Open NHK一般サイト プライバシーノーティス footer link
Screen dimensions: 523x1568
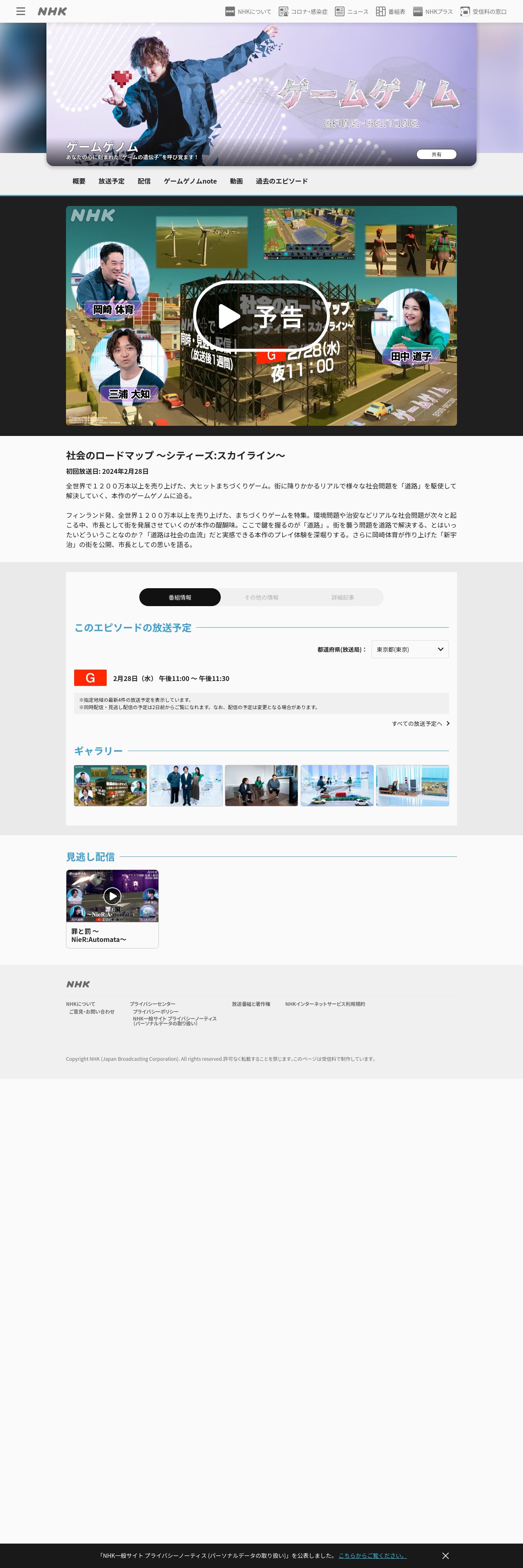175,1021
